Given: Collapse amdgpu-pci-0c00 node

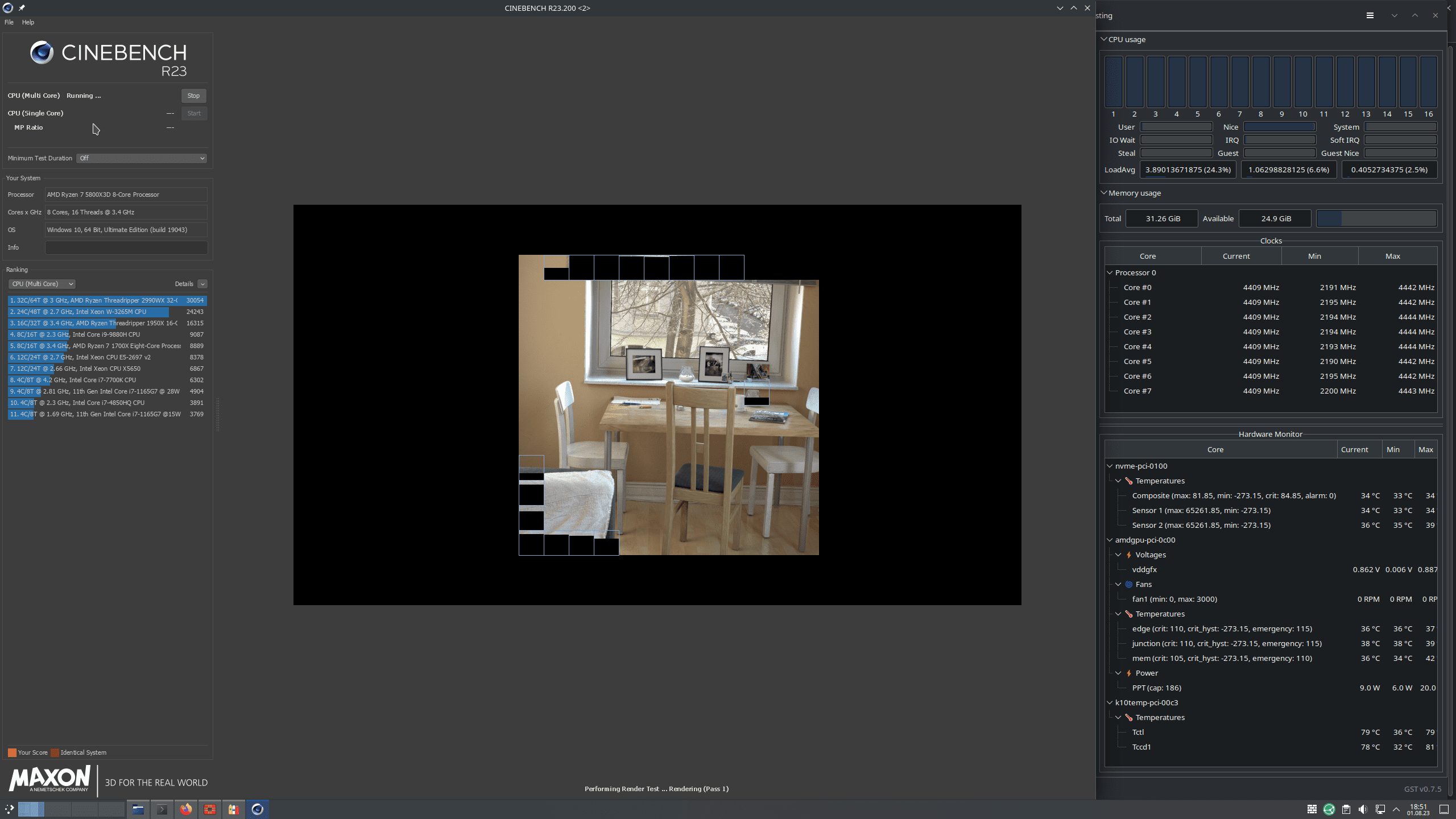Looking at the screenshot, I should tap(1110, 540).
